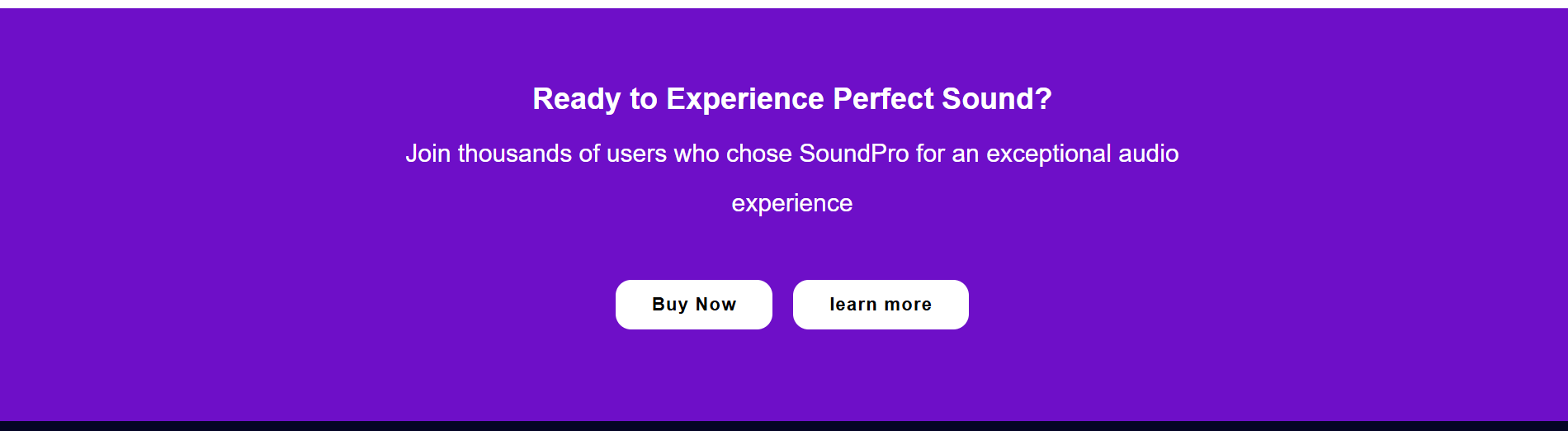
Task: Click the word "to" in the heading
Action: coord(643,99)
